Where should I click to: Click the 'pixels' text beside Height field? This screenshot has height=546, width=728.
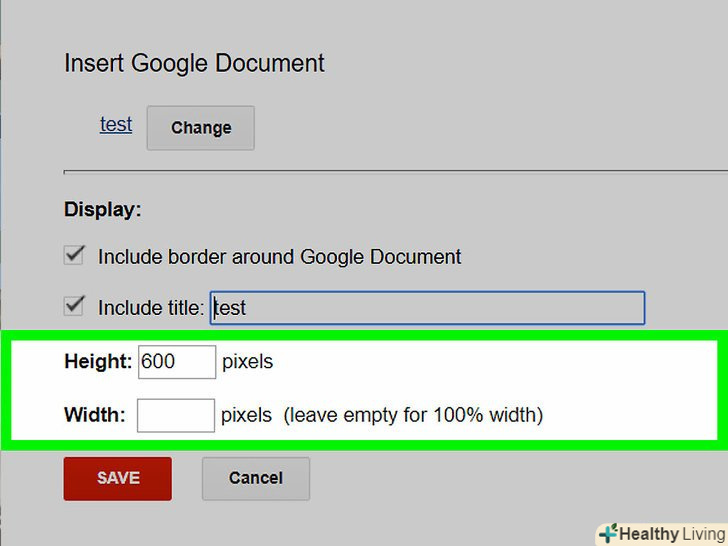pos(247,362)
